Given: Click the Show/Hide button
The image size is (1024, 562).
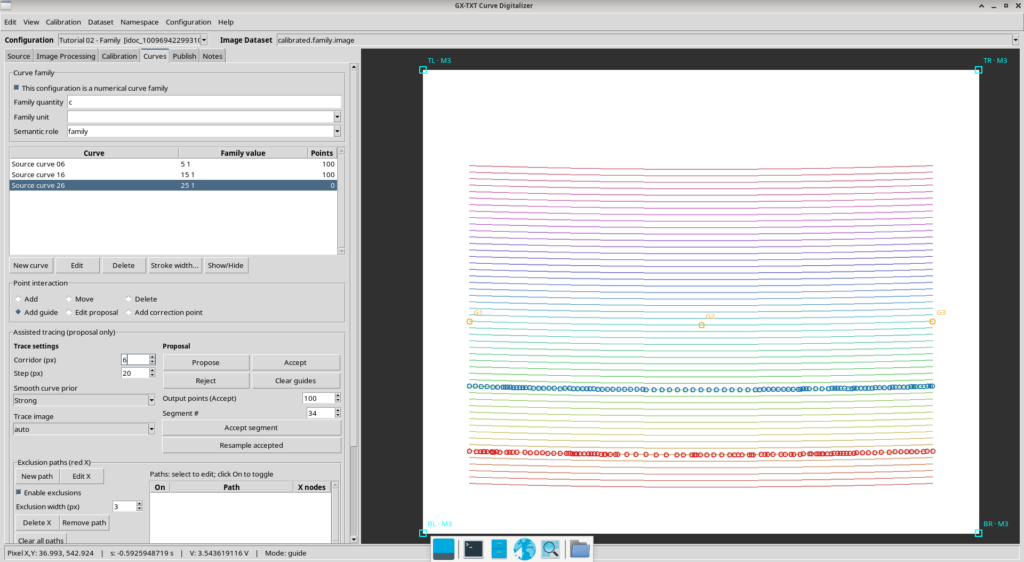Looking at the screenshot, I should 225,266.
